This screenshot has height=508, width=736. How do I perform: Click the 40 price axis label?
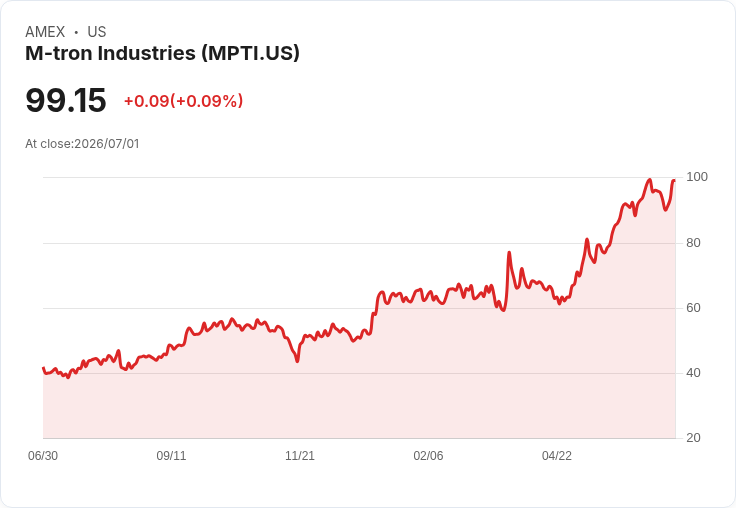click(x=693, y=373)
